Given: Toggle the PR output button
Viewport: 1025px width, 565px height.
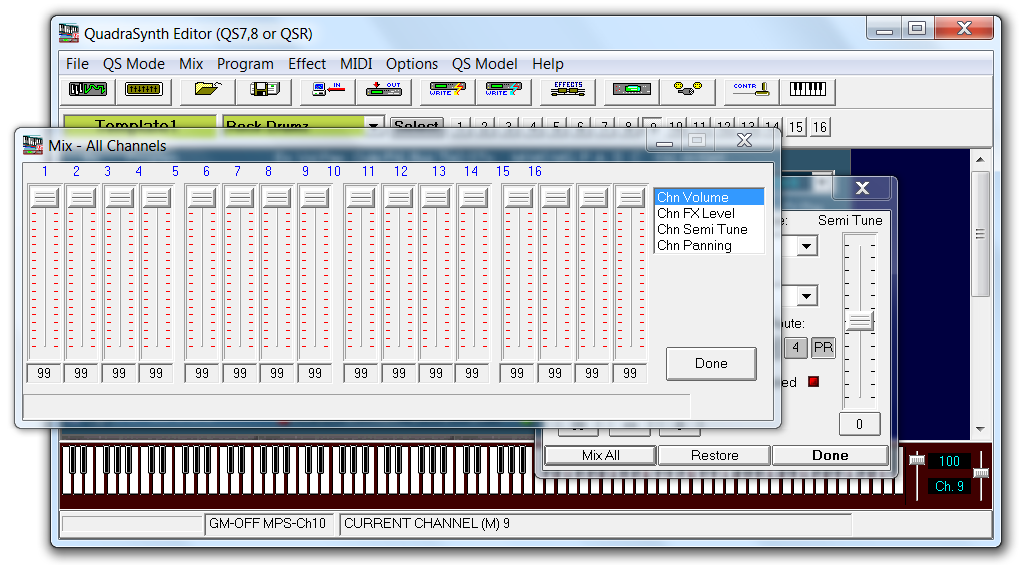Looking at the screenshot, I should tap(823, 348).
